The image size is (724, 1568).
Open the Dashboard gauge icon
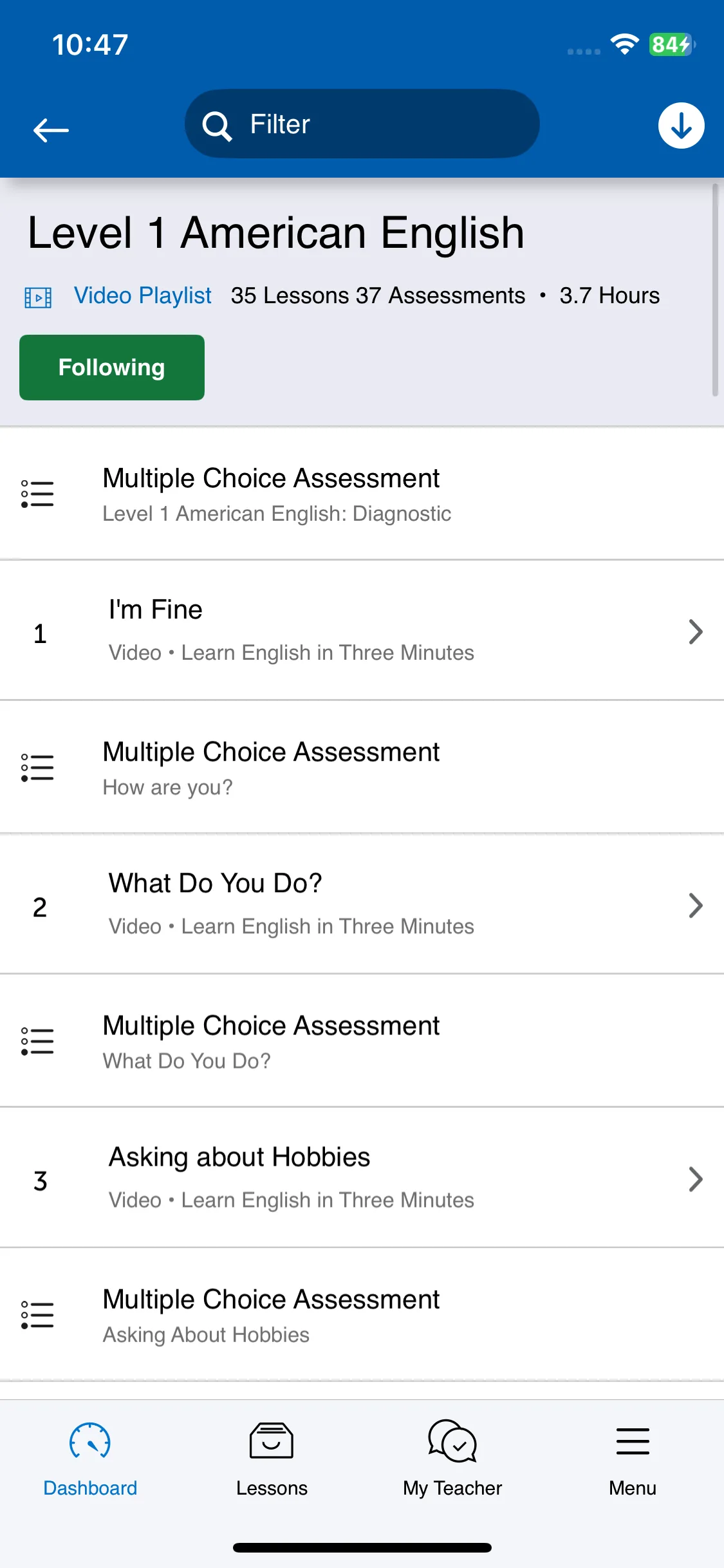tap(90, 1441)
